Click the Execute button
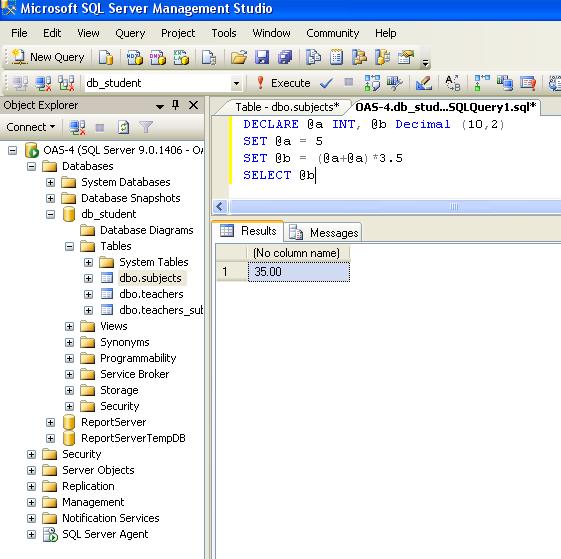 pos(284,83)
